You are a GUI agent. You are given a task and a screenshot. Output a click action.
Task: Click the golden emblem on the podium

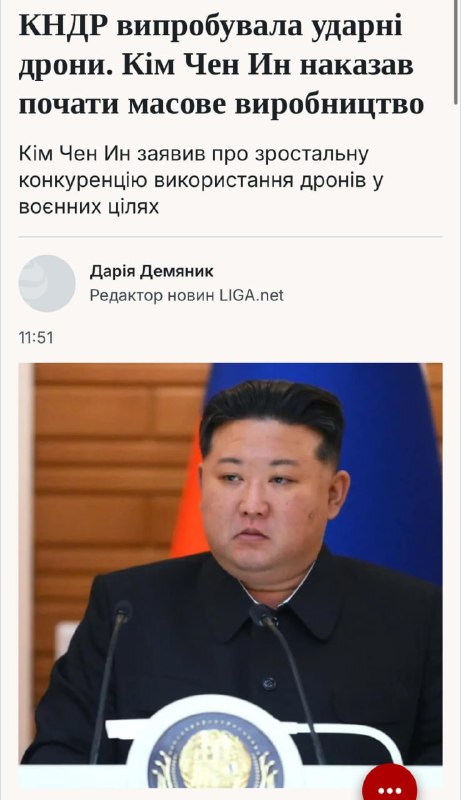click(215, 755)
